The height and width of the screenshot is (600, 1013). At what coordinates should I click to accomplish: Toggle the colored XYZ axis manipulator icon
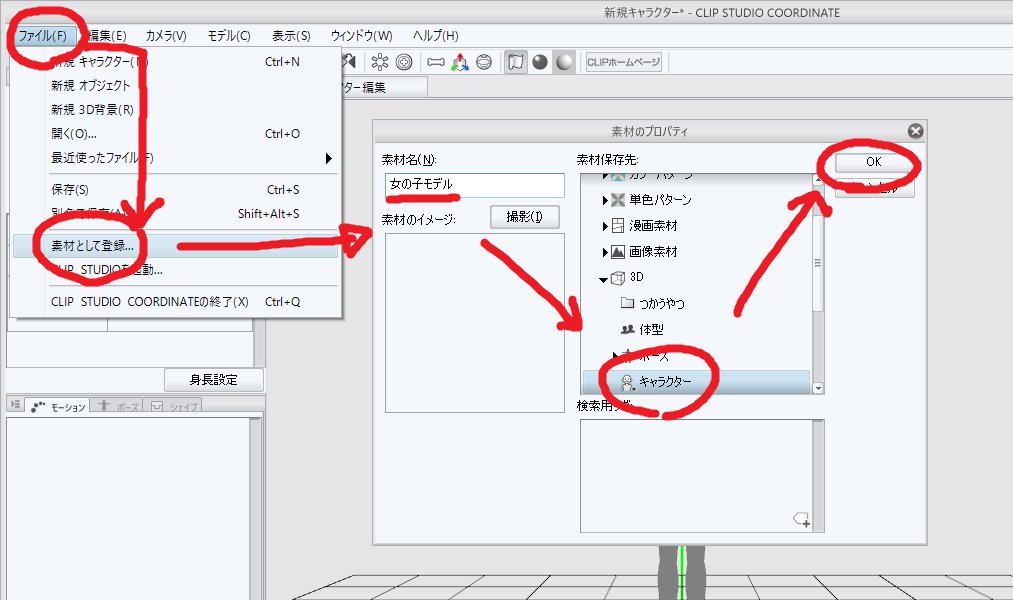460,62
